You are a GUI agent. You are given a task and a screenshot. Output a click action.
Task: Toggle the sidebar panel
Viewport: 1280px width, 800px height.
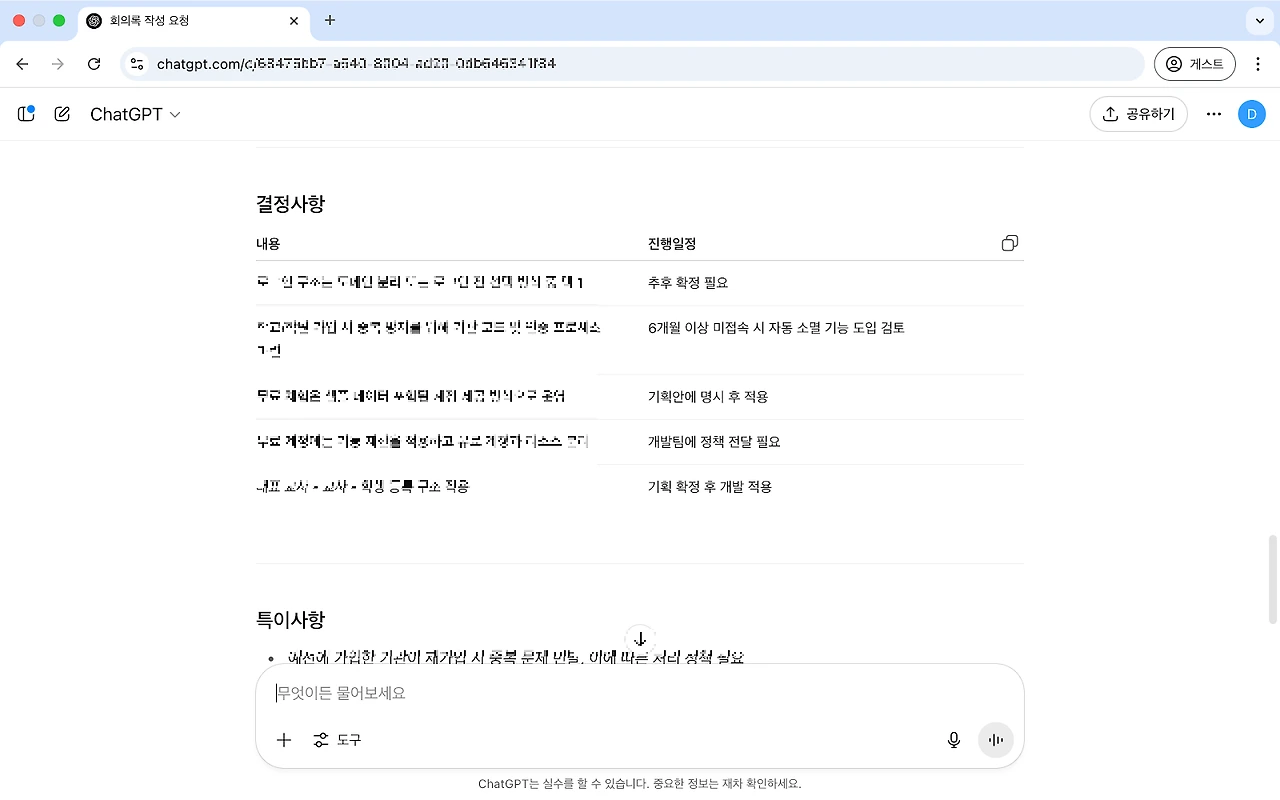point(25,113)
